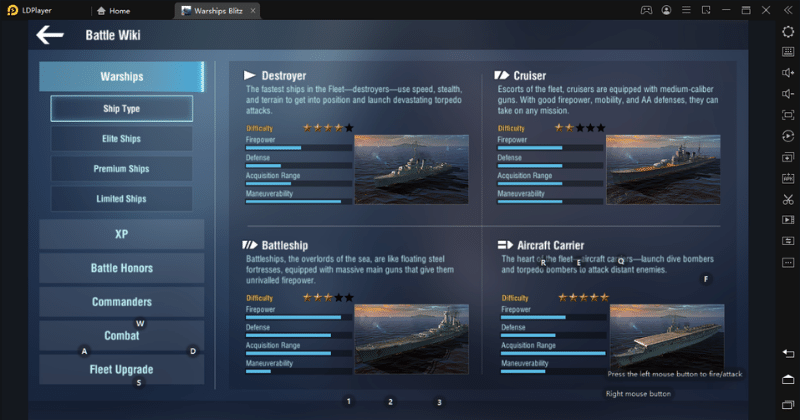The width and height of the screenshot is (800, 420).
Task: Open the XP wiki category
Action: pos(121,234)
